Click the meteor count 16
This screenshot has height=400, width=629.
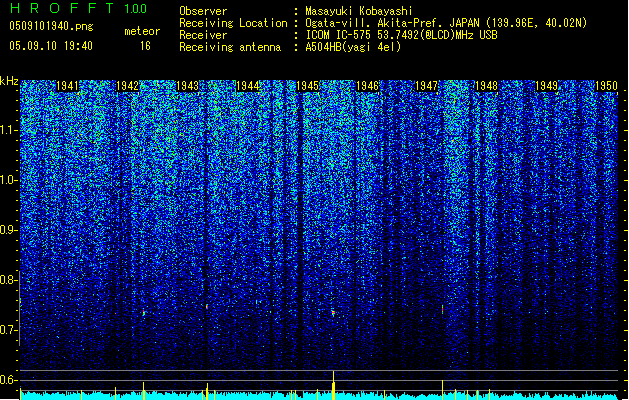click(145, 46)
